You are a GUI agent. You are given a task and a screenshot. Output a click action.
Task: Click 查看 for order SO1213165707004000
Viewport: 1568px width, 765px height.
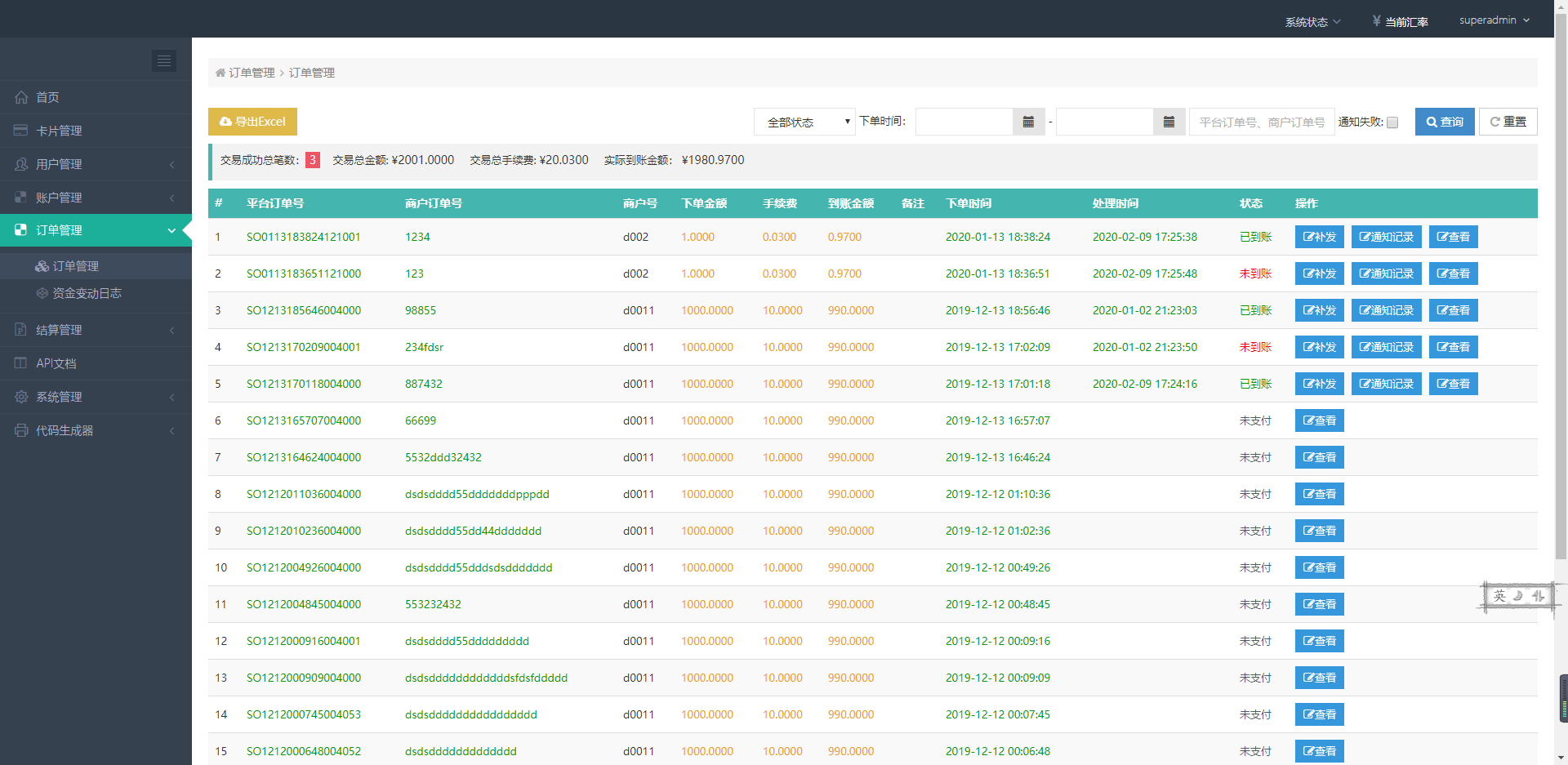pyautogui.click(x=1320, y=420)
